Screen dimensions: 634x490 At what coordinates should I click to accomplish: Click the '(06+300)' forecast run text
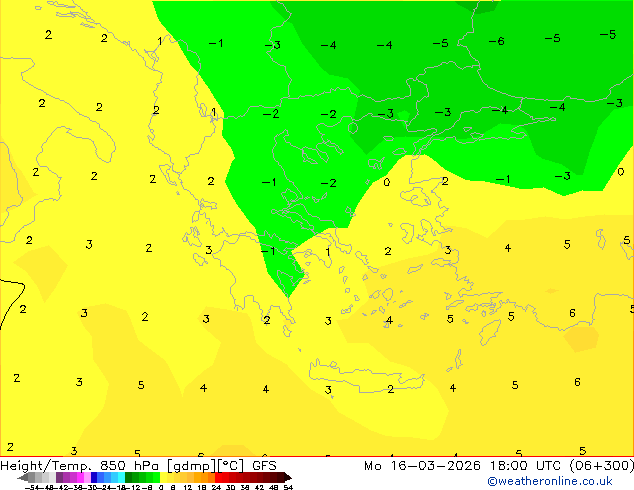point(602,466)
